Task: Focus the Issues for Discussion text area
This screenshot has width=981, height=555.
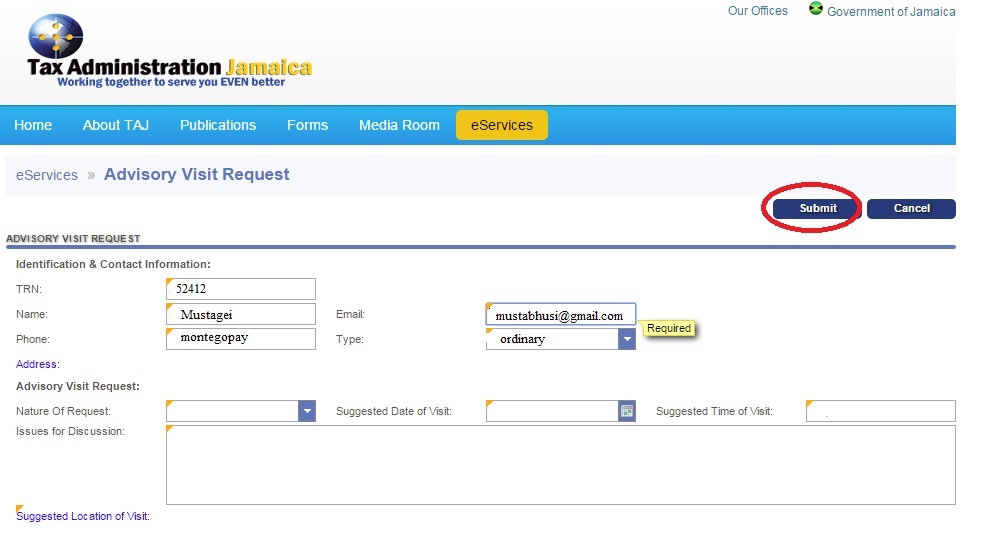Action: pos(560,465)
